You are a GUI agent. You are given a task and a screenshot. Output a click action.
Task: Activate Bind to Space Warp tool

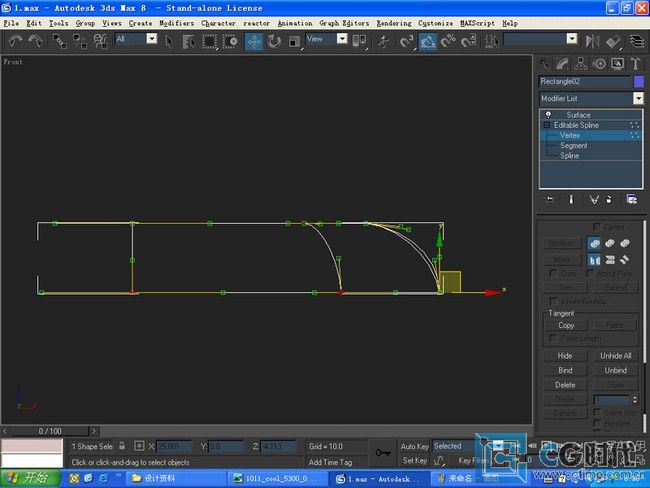pos(100,41)
